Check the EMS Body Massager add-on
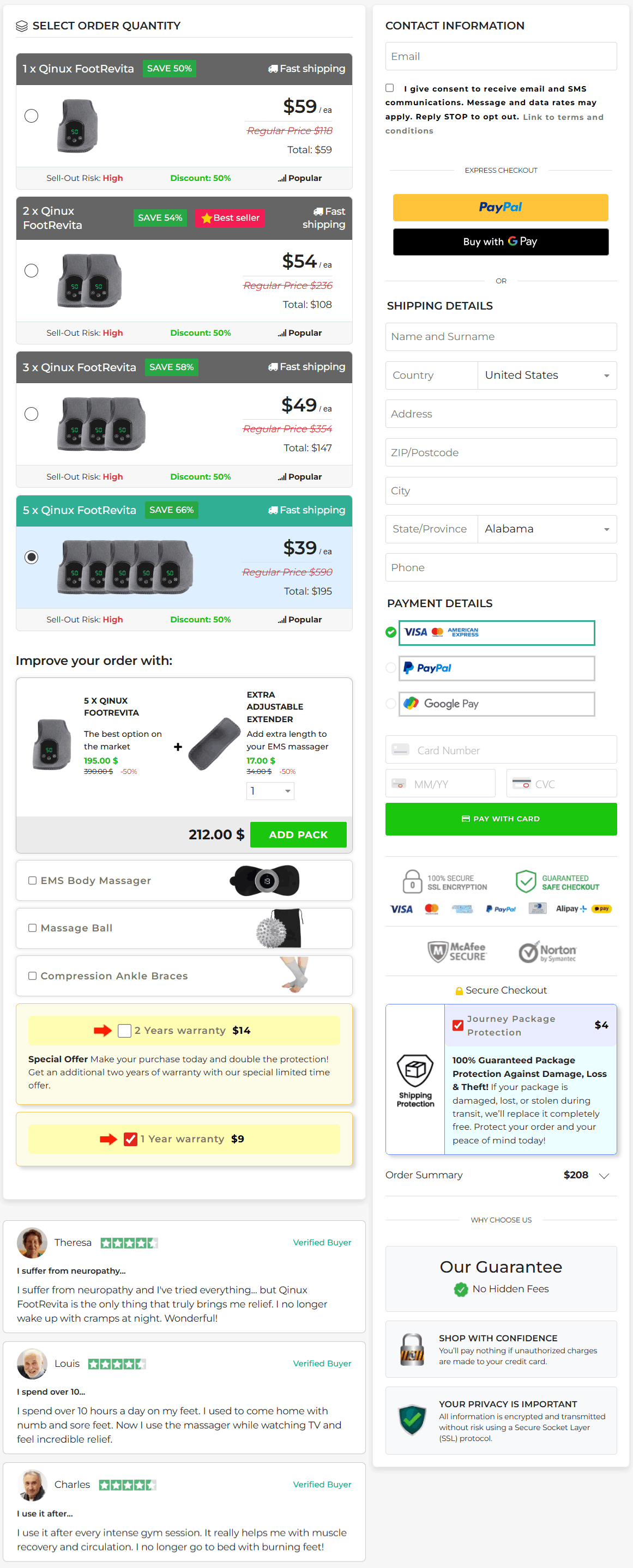Screen dimensions: 633x1568 [32, 880]
